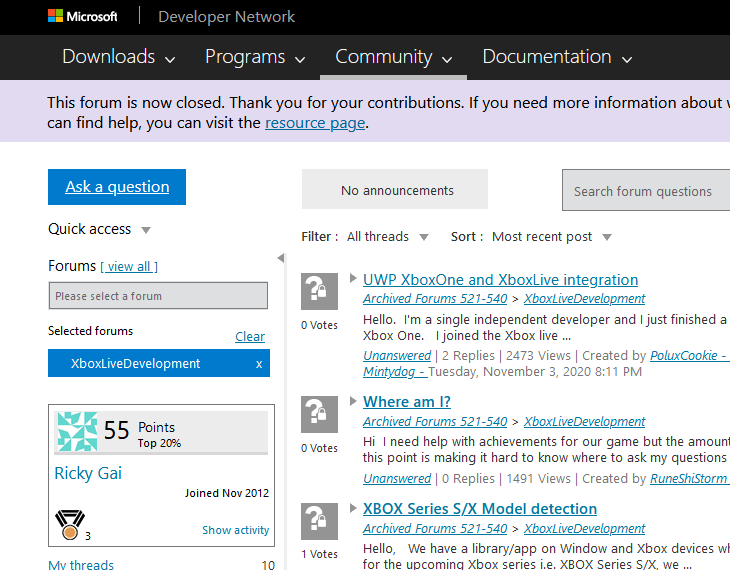Open the Downloads menu
The width and height of the screenshot is (730, 570).
coord(119,57)
